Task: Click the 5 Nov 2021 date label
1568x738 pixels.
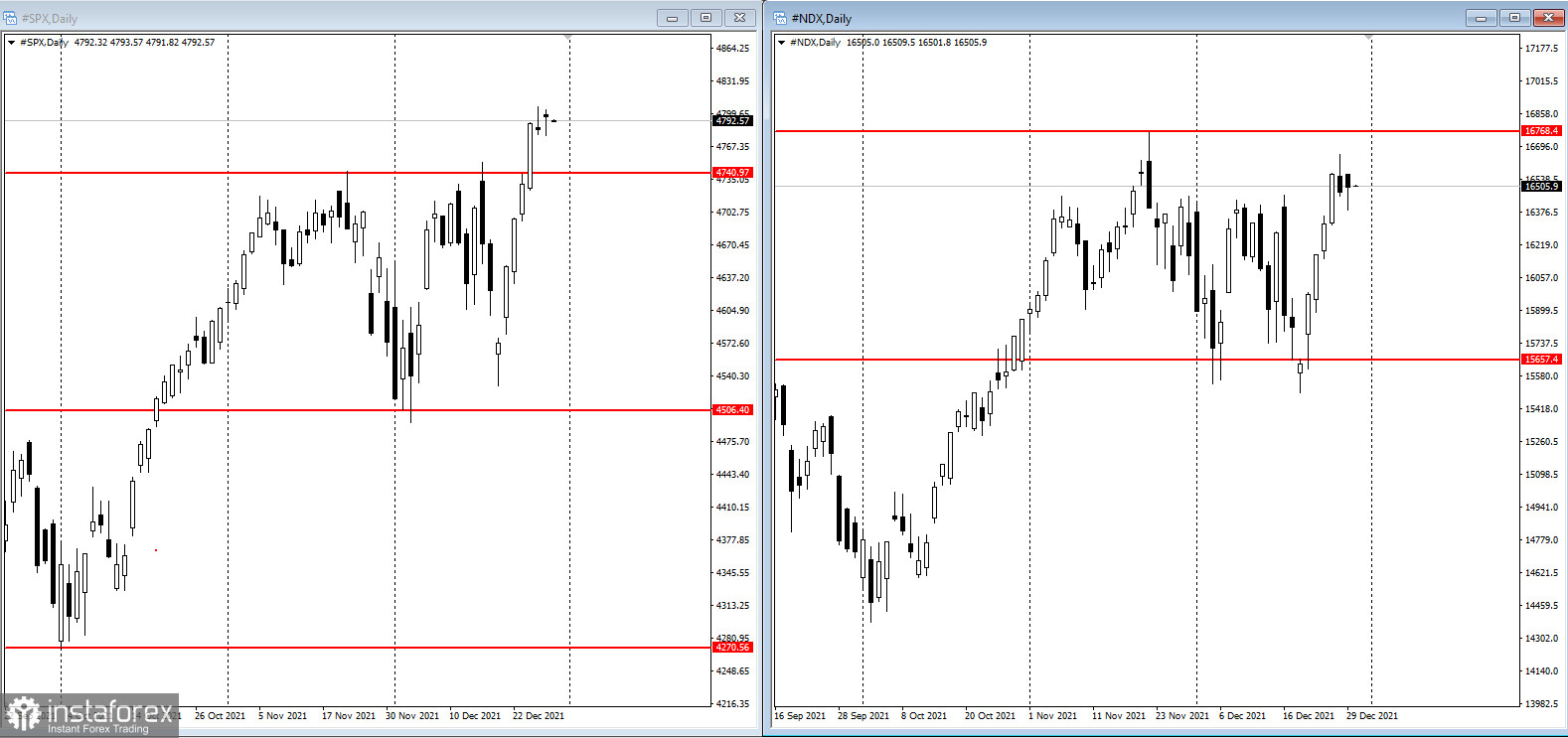Action: [x=283, y=716]
